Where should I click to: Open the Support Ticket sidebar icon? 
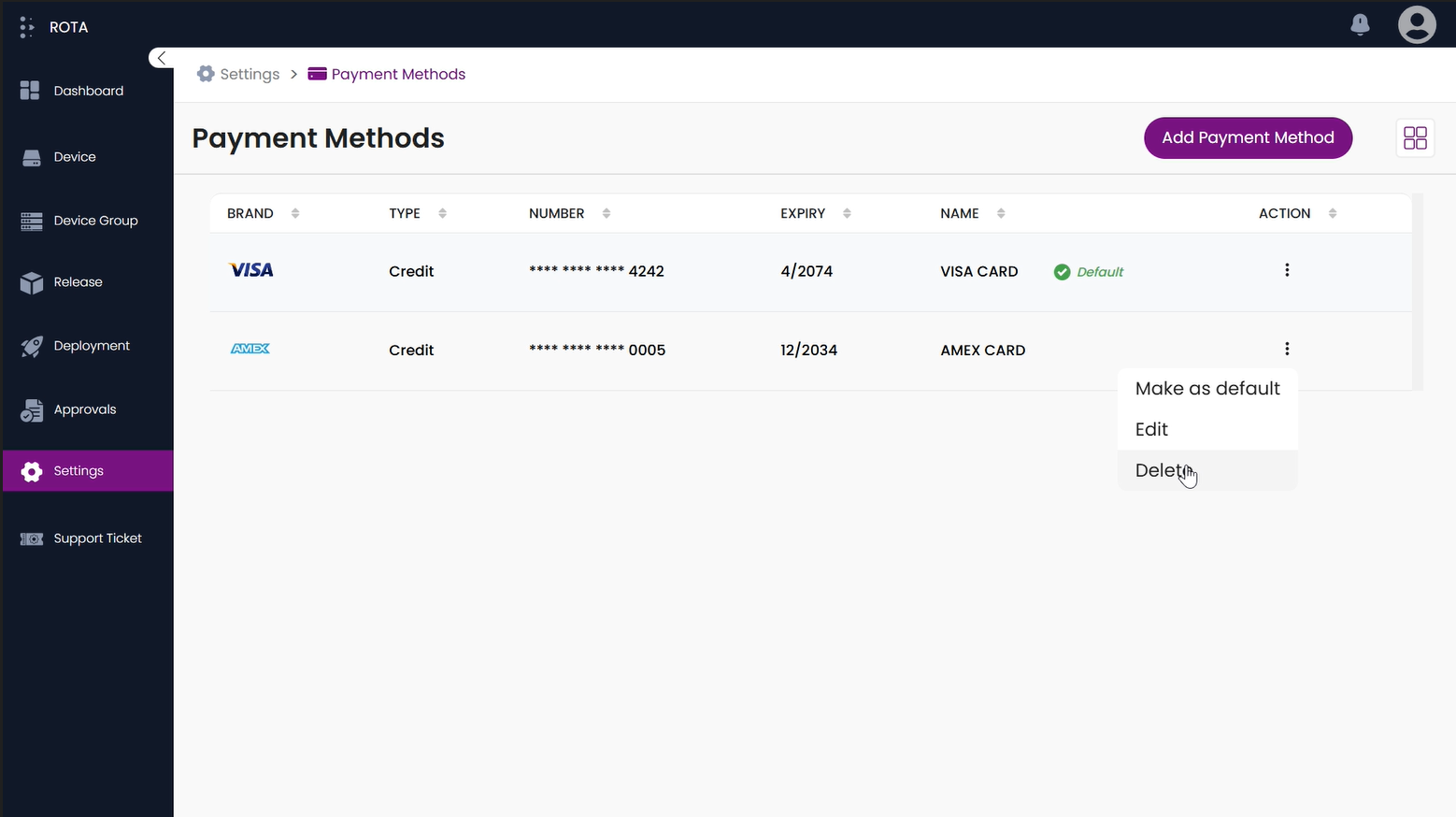[31, 537]
